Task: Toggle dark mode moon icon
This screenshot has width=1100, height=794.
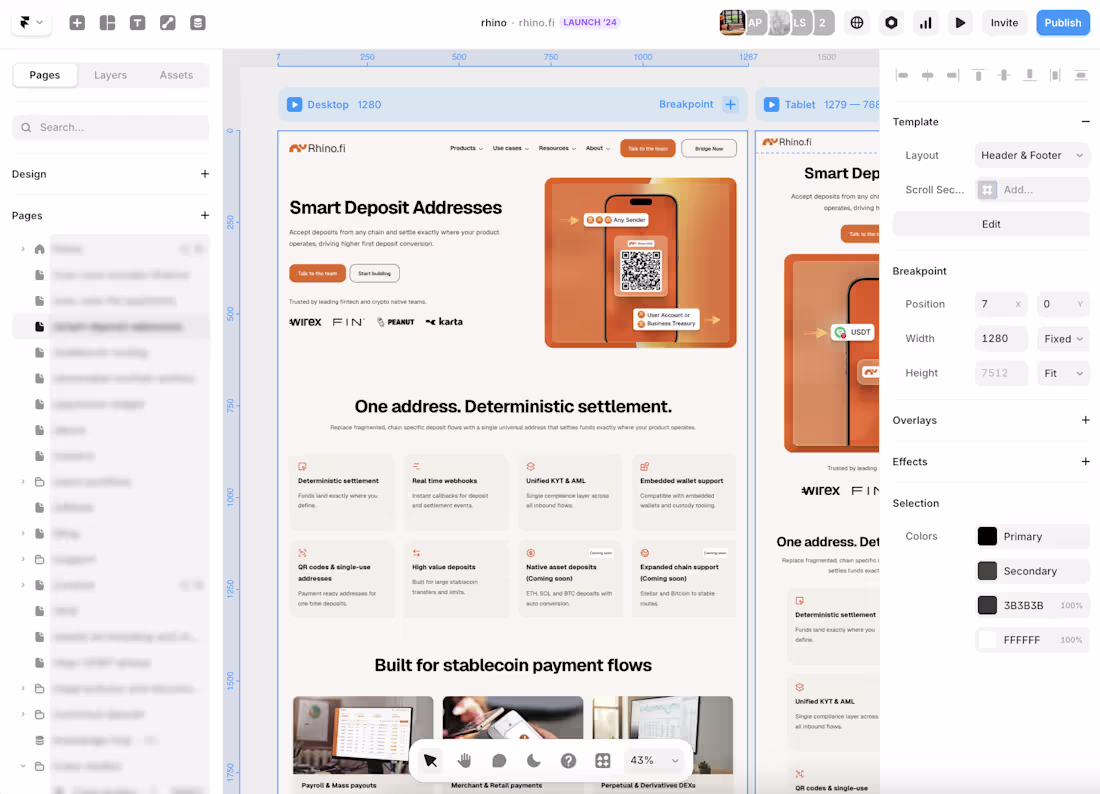Action: pyautogui.click(x=533, y=760)
